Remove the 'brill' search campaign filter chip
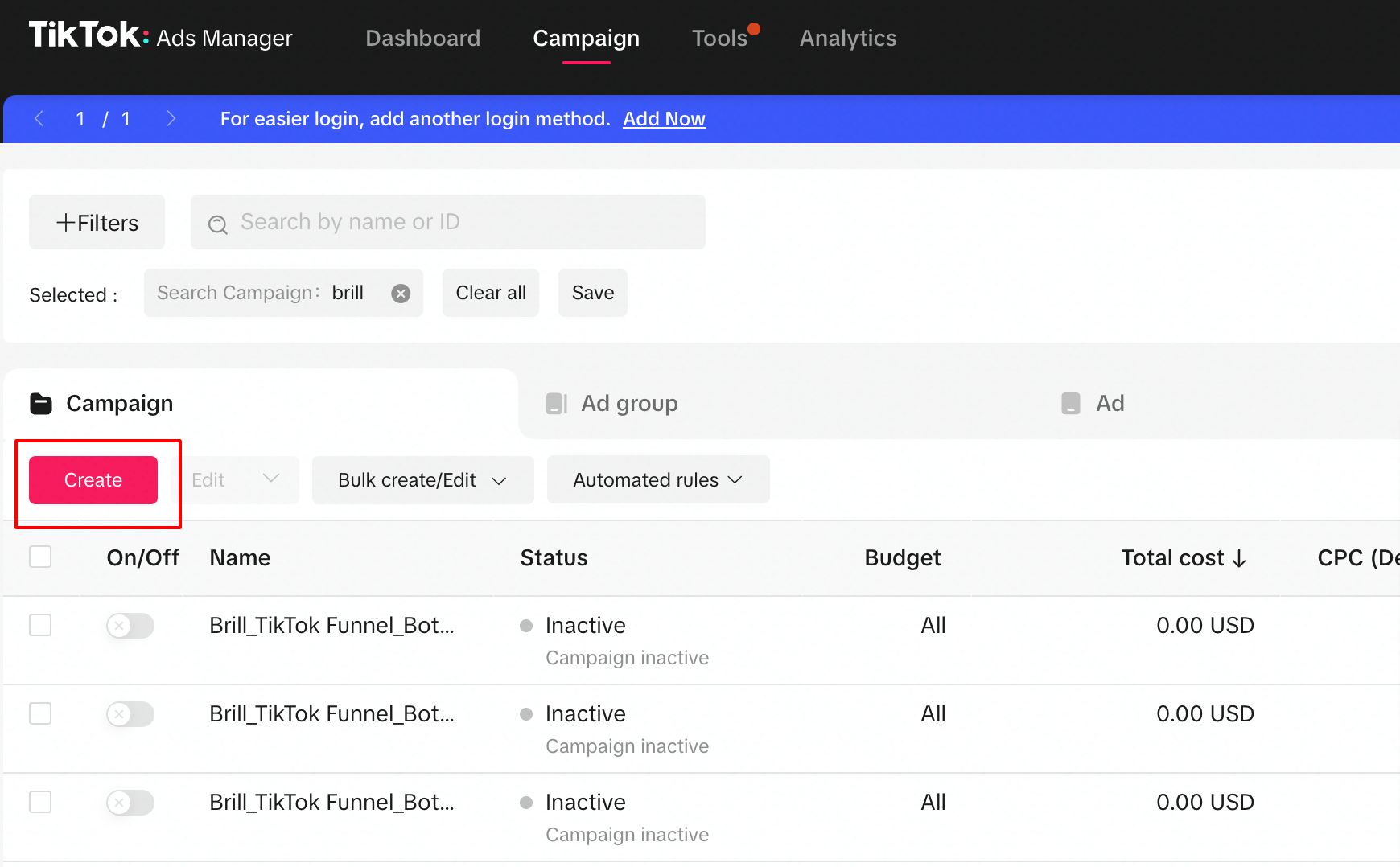1400x867 pixels. 401,294
